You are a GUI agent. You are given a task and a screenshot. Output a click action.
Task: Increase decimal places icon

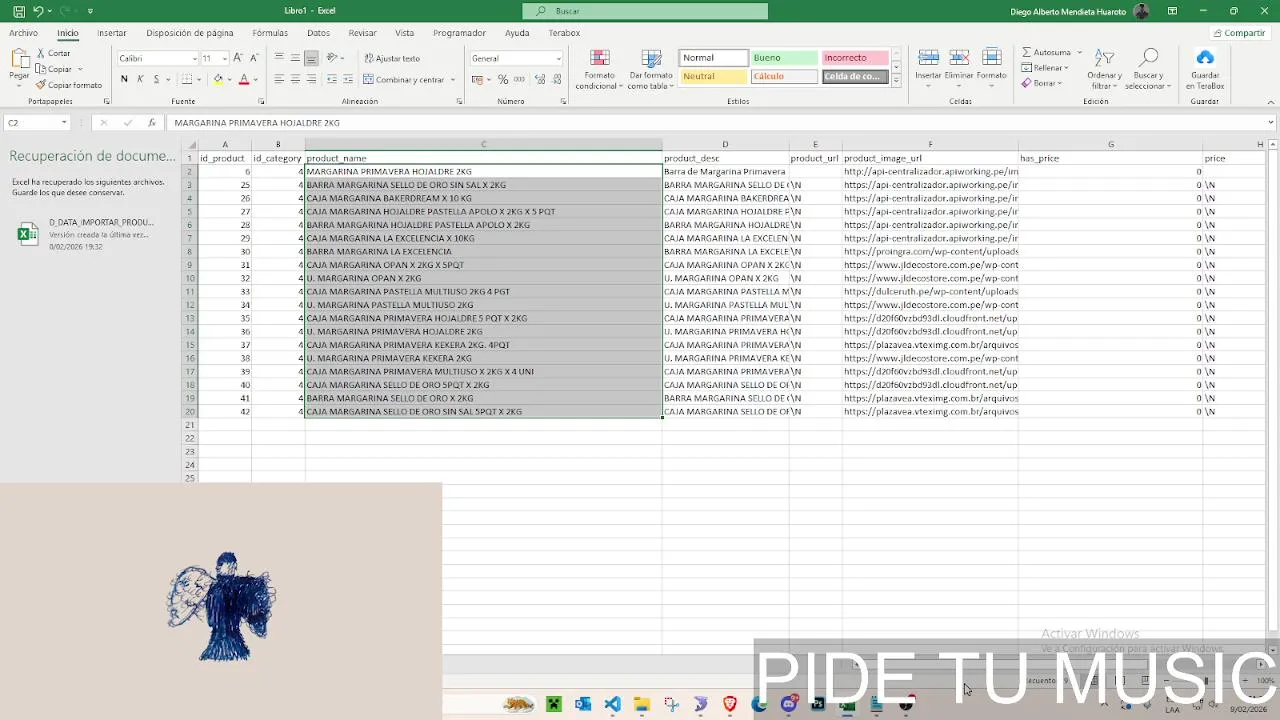click(x=538, y=79)
